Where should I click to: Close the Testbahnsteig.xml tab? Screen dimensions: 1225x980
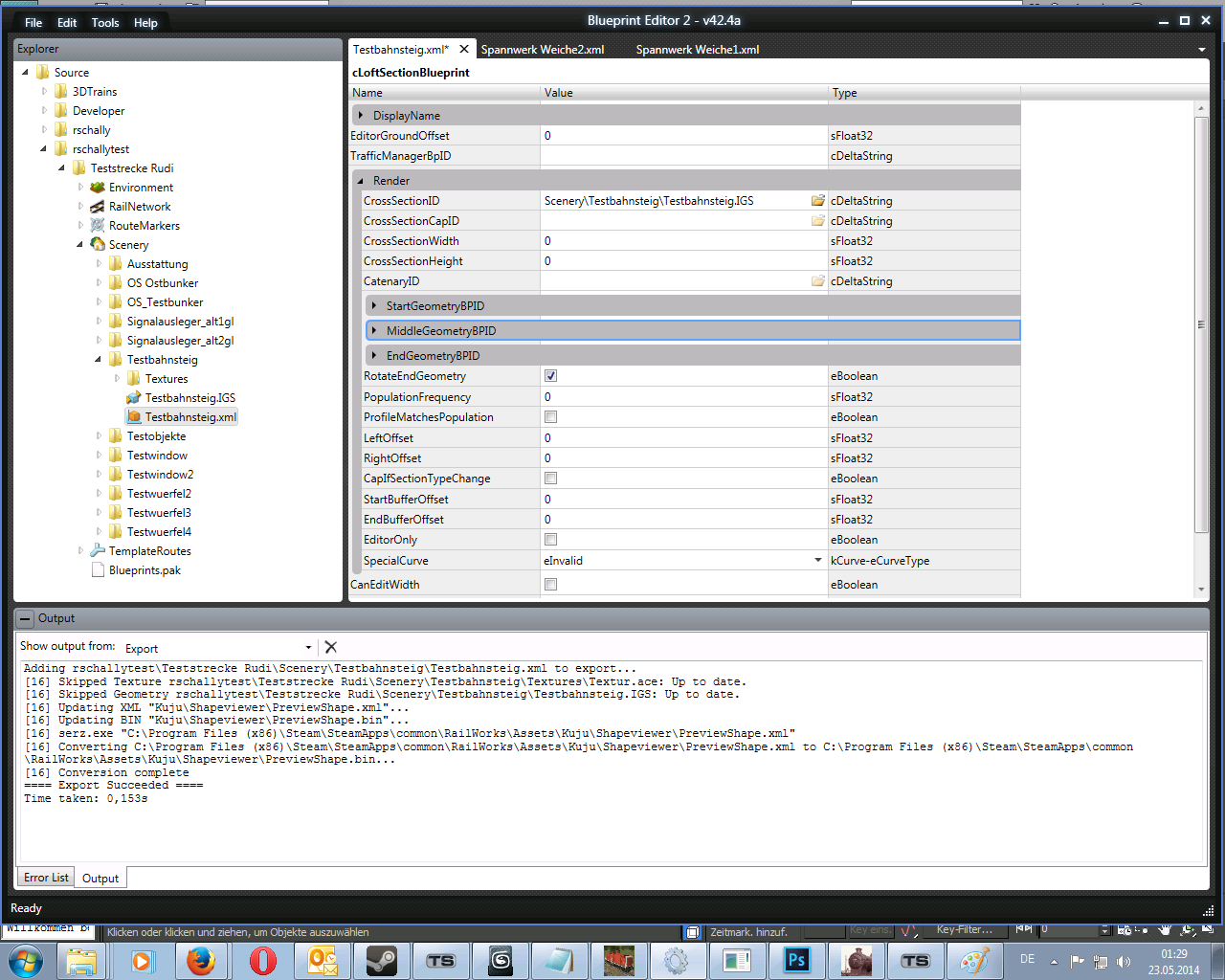pos(464,50)
